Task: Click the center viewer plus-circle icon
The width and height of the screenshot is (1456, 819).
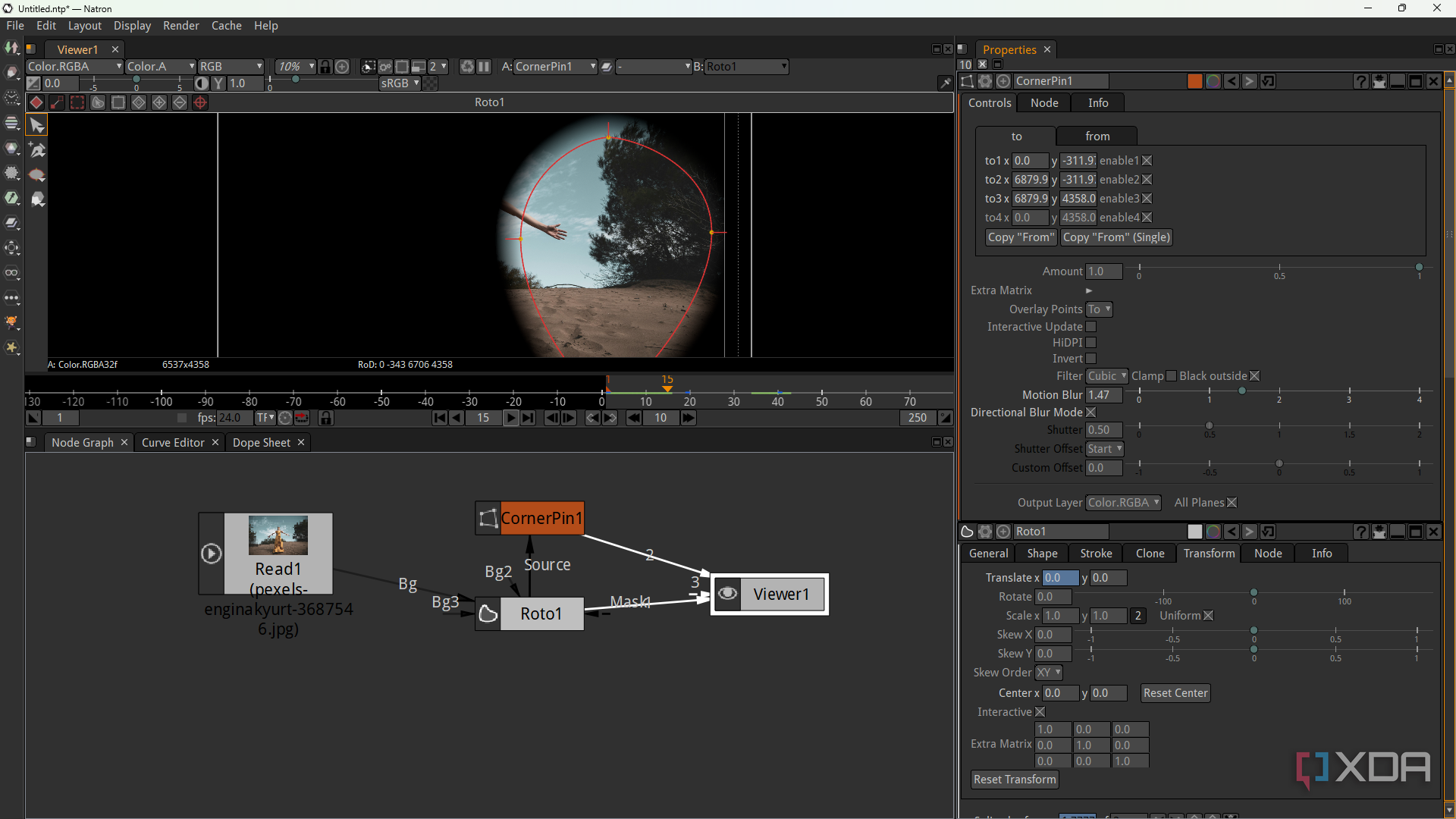Action: point(342,67)
